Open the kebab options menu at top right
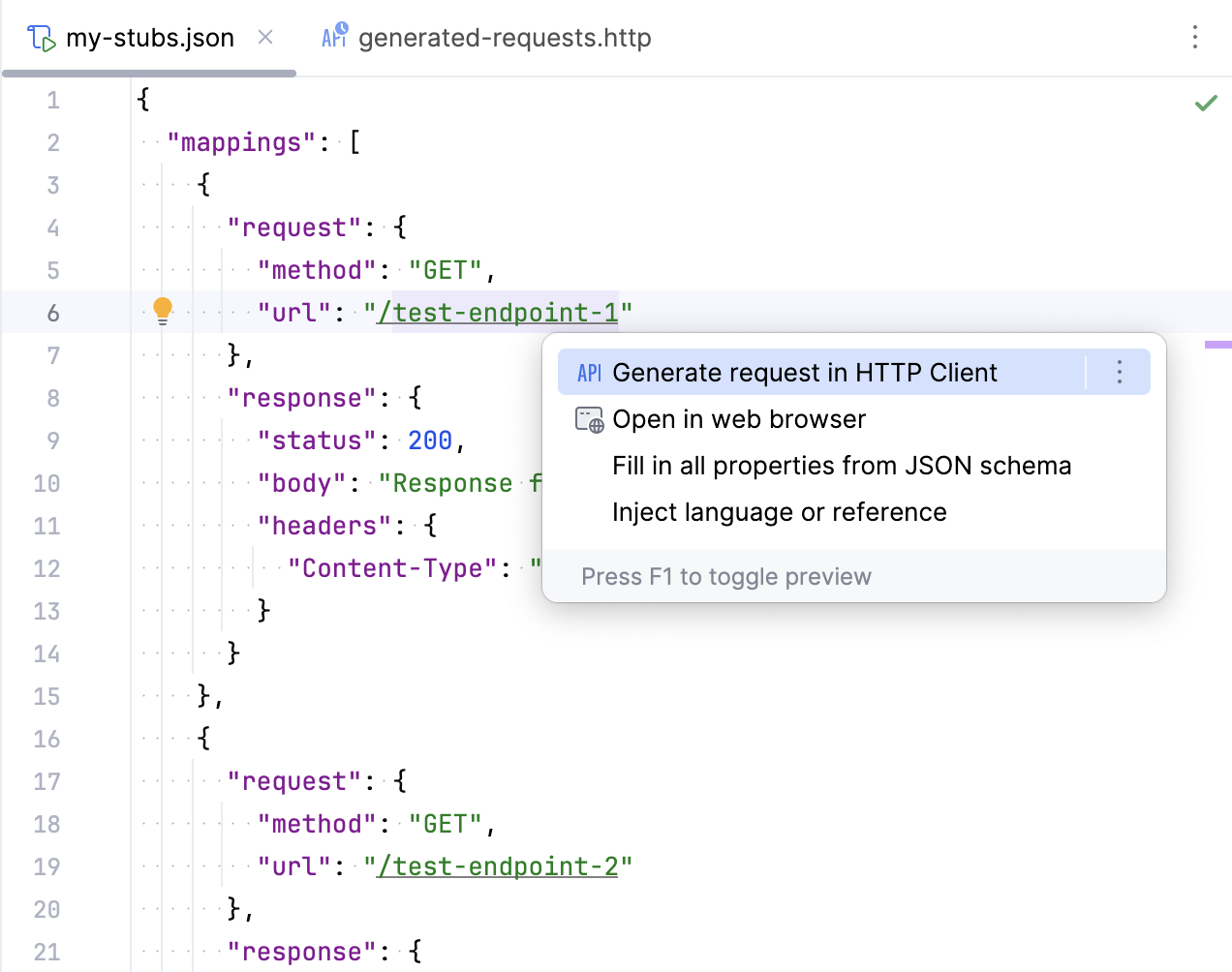 click(x=1195, y=37)
